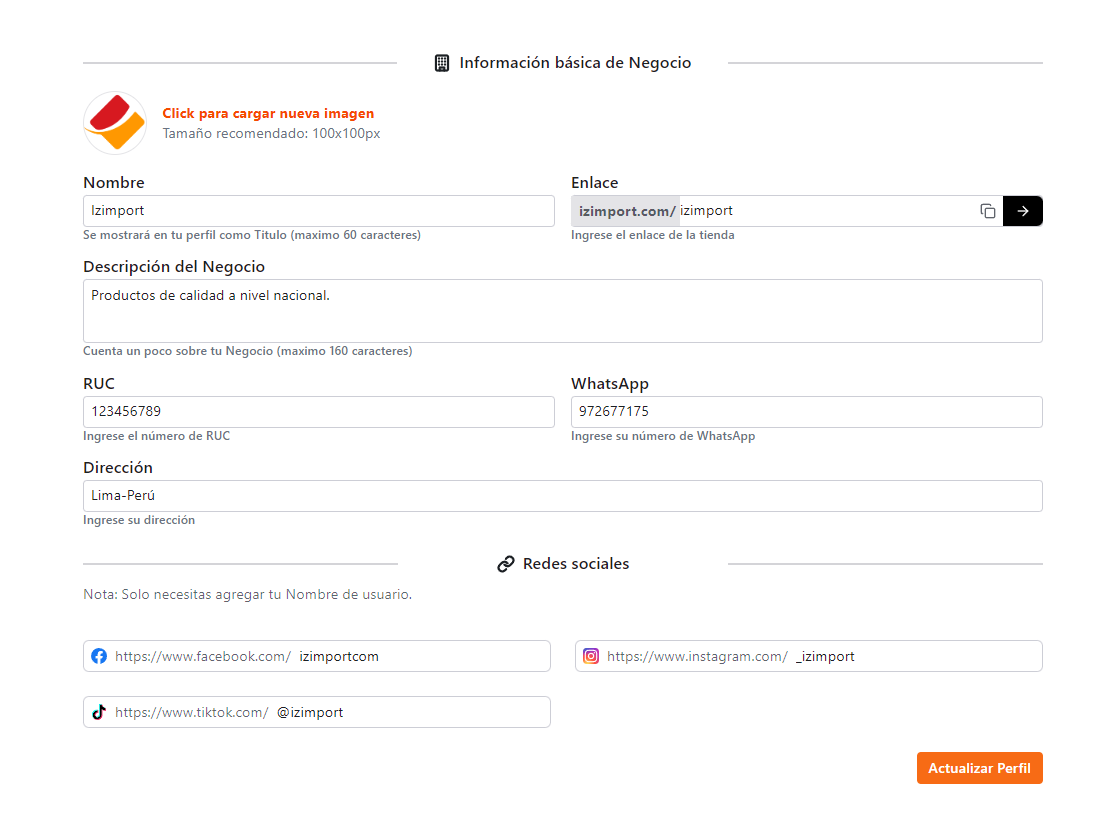Image resolution: width=1116 pixels, height=826 pixels.
Task: Click the Descripción del Negocio text area
Action: (x=562, y=311)
